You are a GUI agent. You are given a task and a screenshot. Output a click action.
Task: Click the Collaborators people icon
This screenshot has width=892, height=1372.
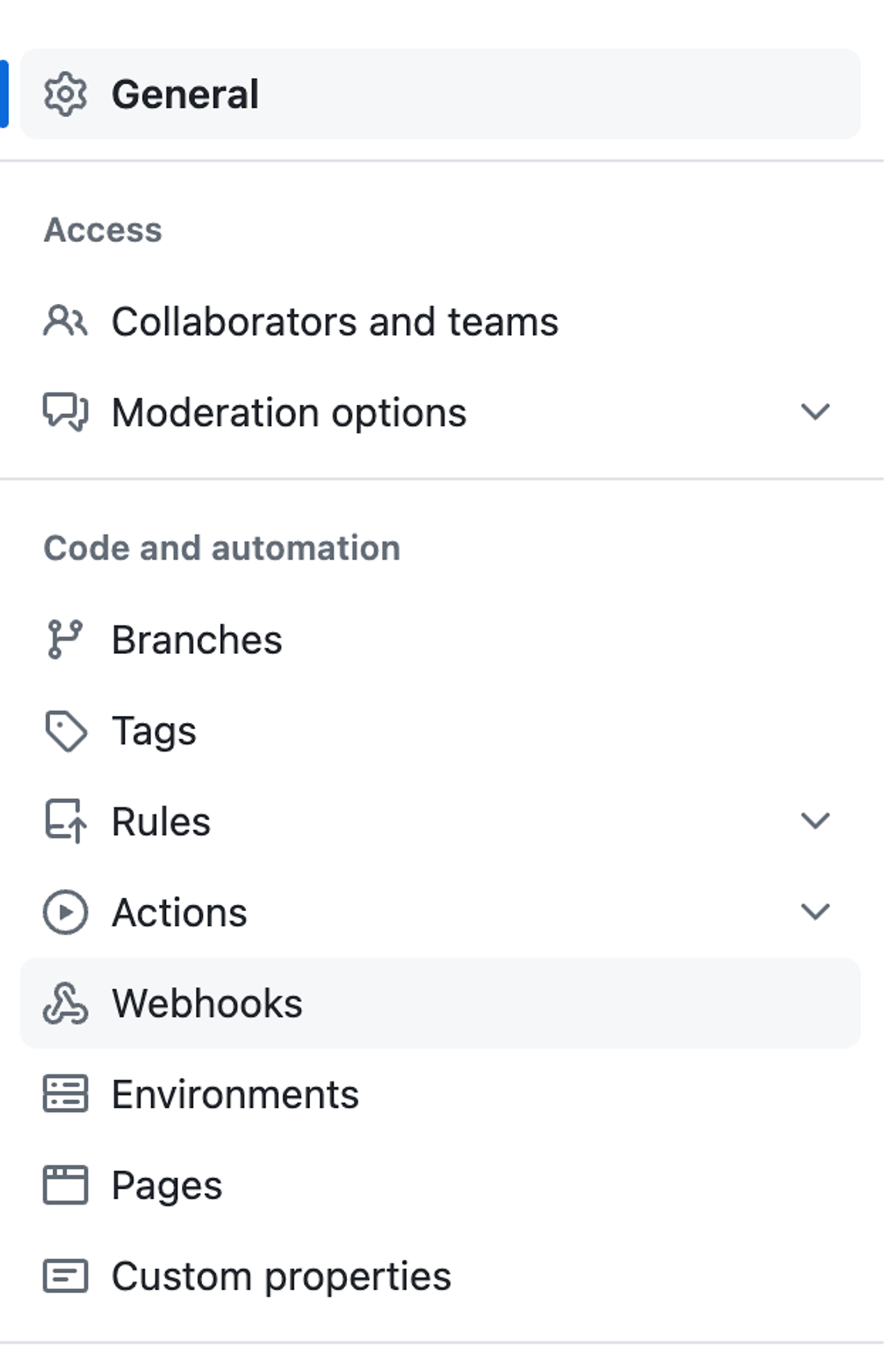[x=65, y=321]
